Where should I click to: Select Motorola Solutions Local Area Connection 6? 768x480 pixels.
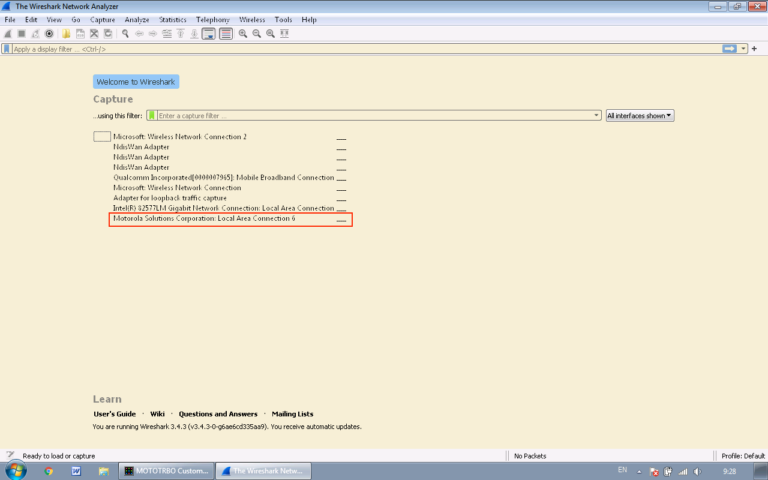(204, 218)
